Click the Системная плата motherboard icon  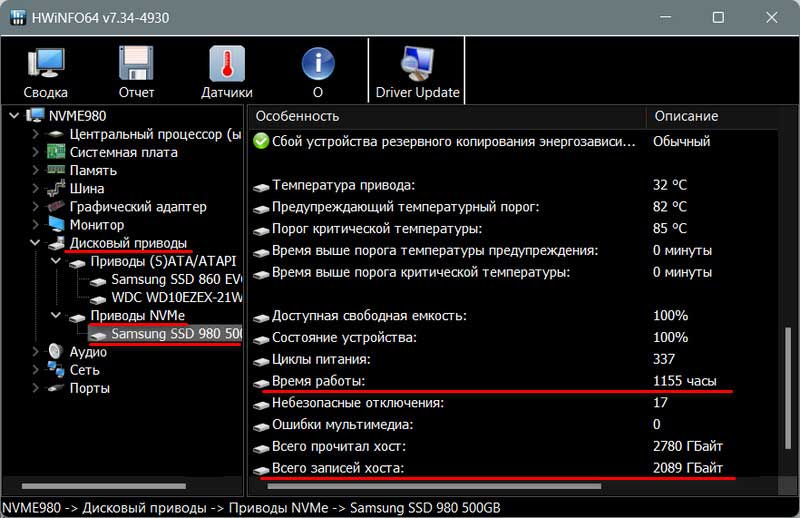point(56,152)
